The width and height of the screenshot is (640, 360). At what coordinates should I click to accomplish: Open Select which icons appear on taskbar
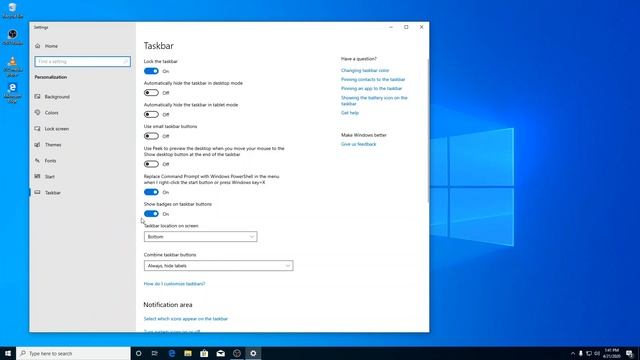[186, 319]
